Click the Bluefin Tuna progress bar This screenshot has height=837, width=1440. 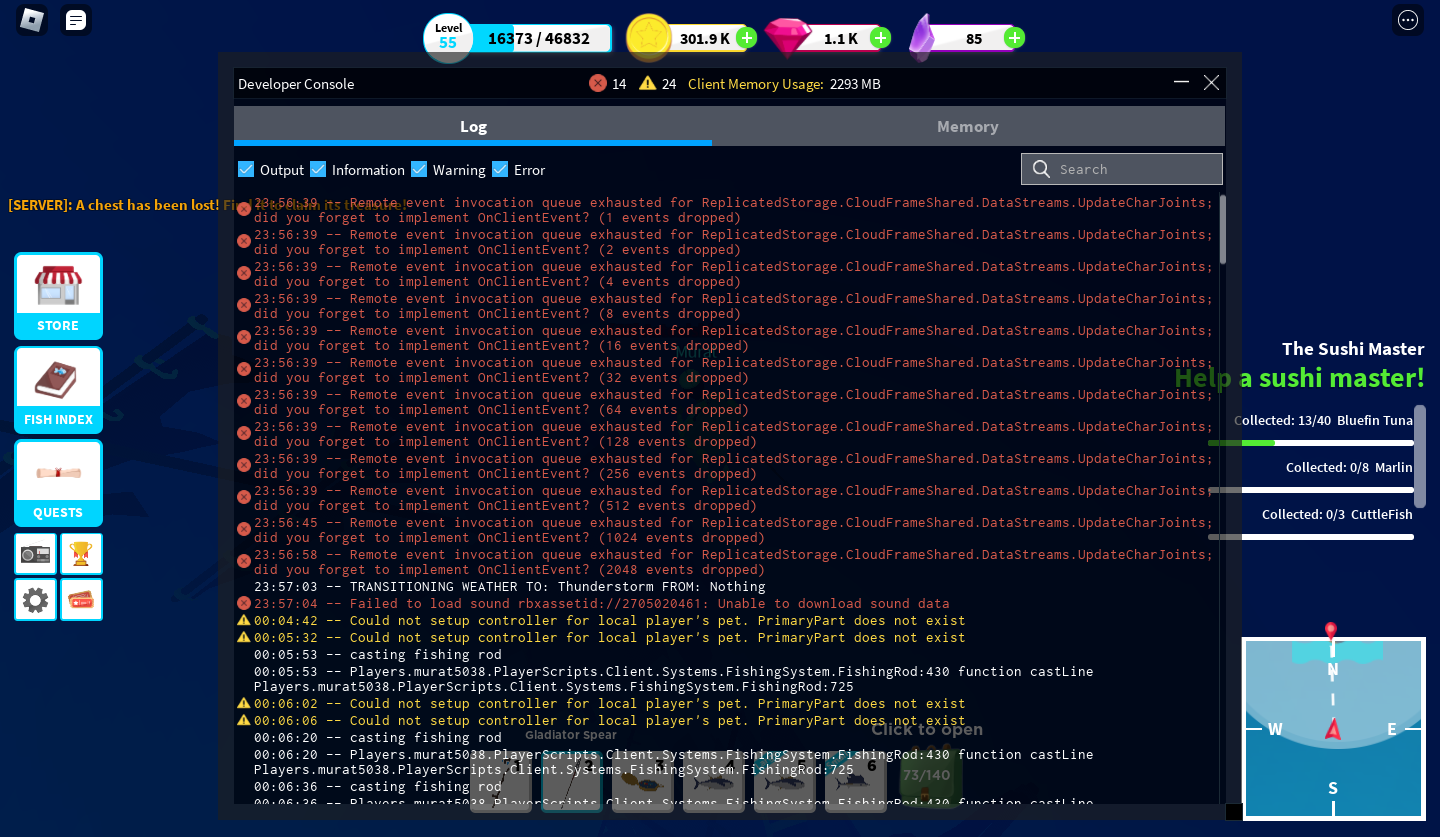pos(1311,442)
